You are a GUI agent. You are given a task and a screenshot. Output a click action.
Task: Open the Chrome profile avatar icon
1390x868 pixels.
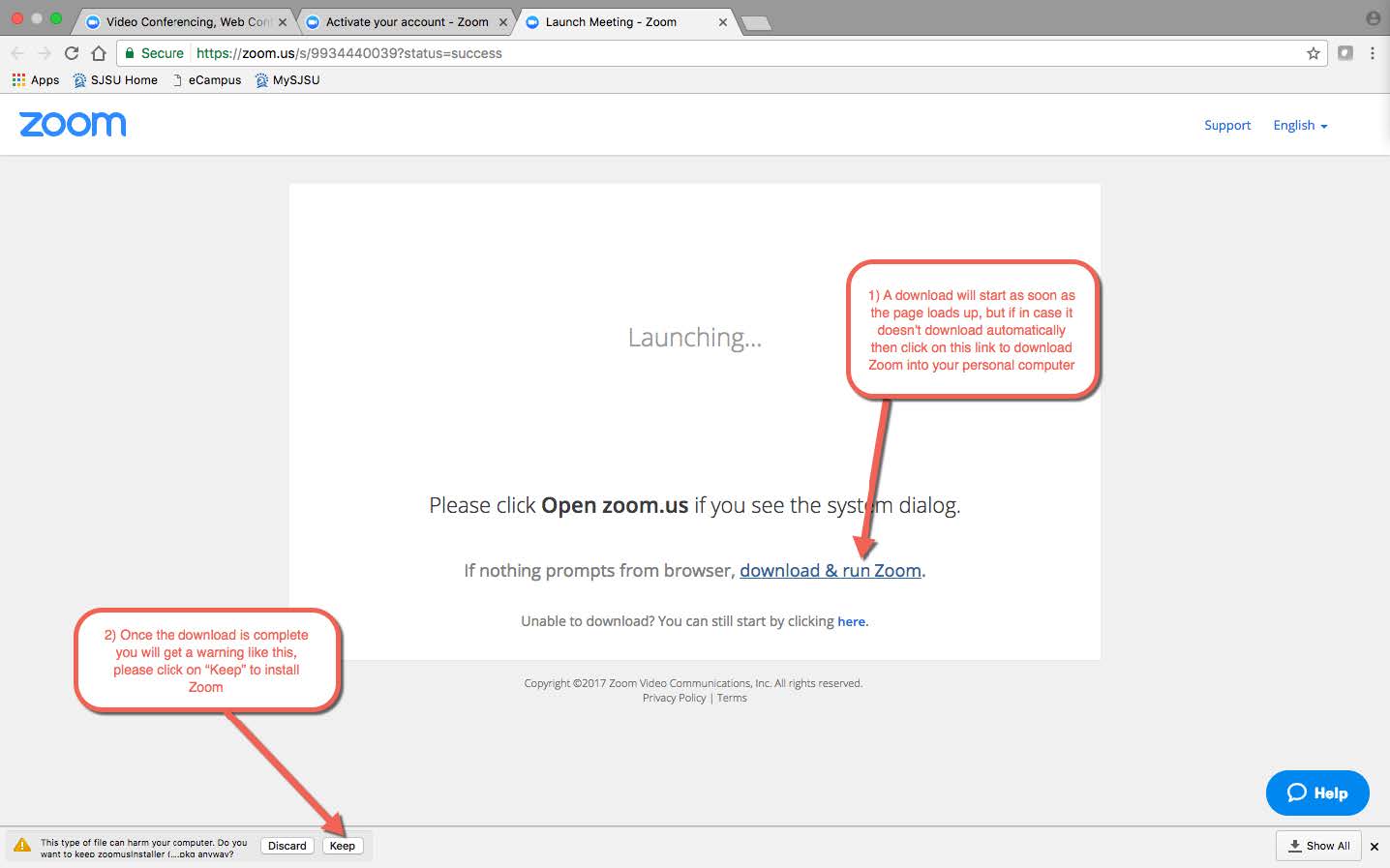[x=1373, y=18]
